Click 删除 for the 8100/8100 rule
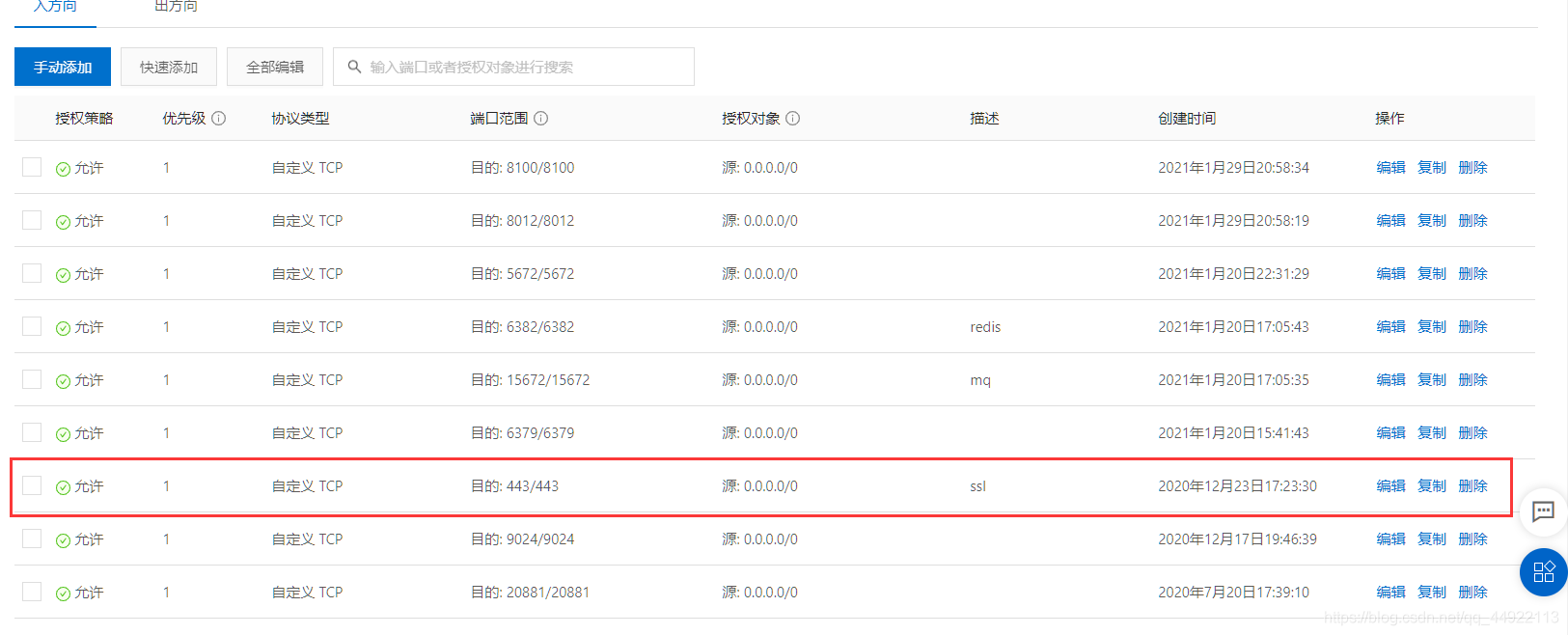The width and height of the screenshot is (1568, 635). point(1472,167)
